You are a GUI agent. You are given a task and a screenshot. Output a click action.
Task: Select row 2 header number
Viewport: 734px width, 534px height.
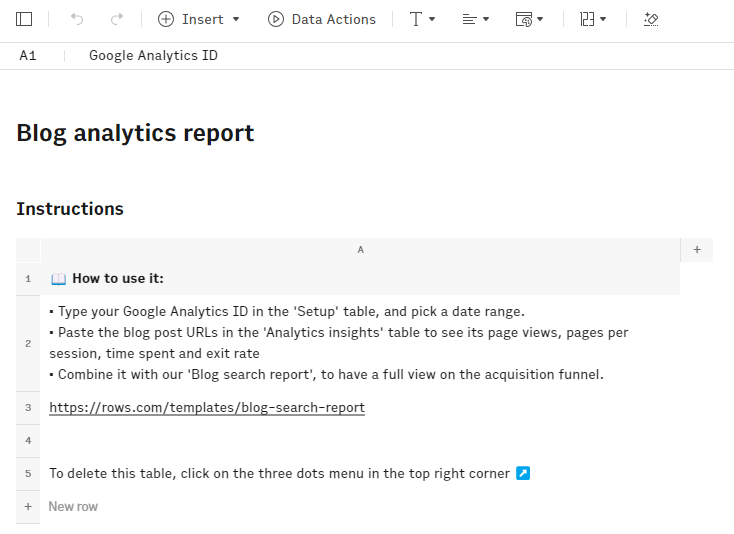[x=28, y=343]
